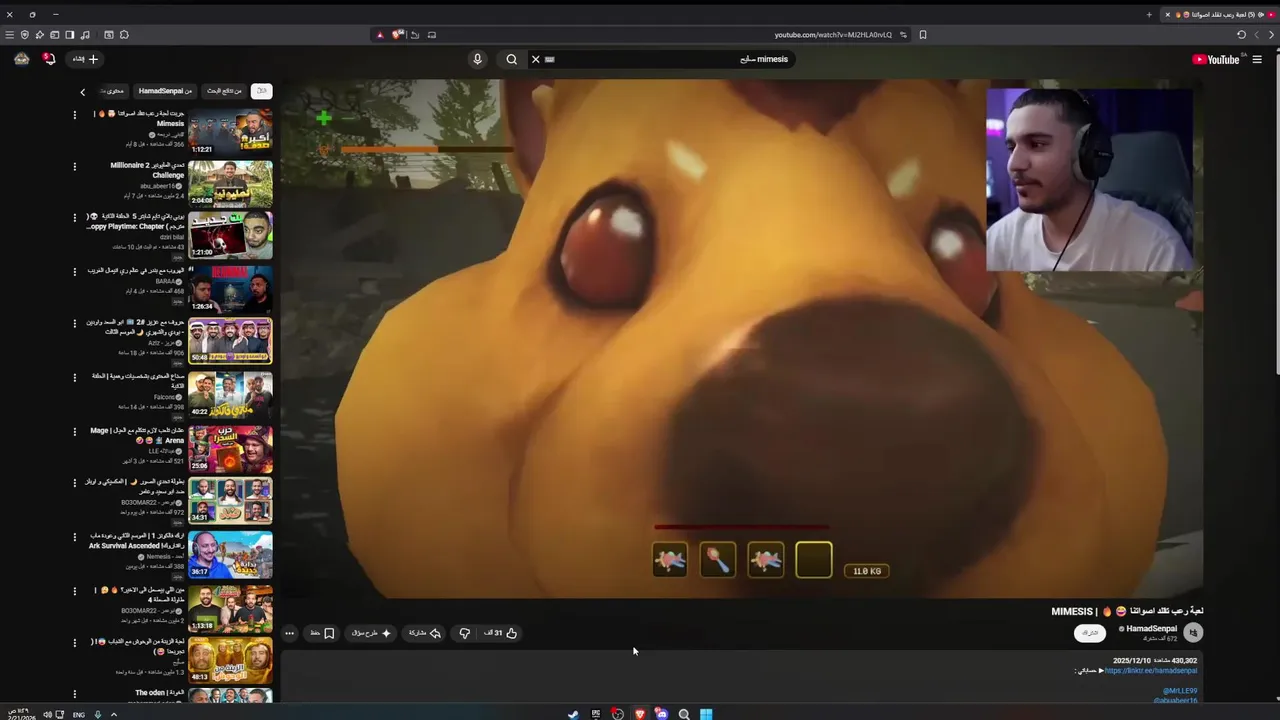Viewport: 1280px width, 720px height.
Task: Open the @MrLLE99 mention link
Action: point(1180,691)
